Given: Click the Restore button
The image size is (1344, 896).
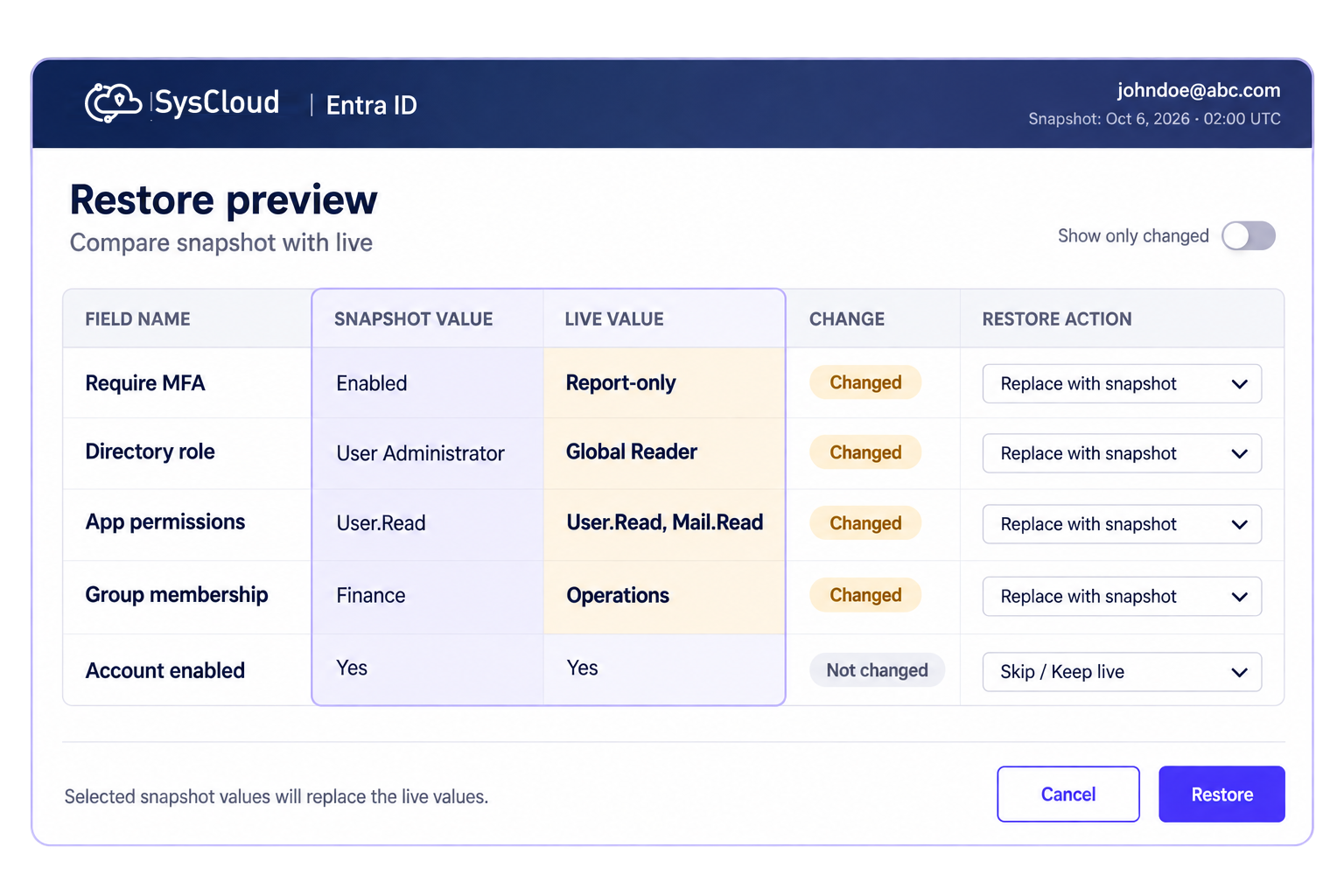Looking at the screenshot, I should point(1221,794).
